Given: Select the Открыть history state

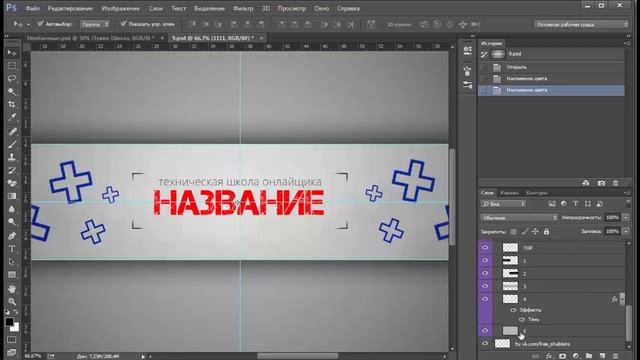Looking at the screenshot, I should tap(551, 67).
